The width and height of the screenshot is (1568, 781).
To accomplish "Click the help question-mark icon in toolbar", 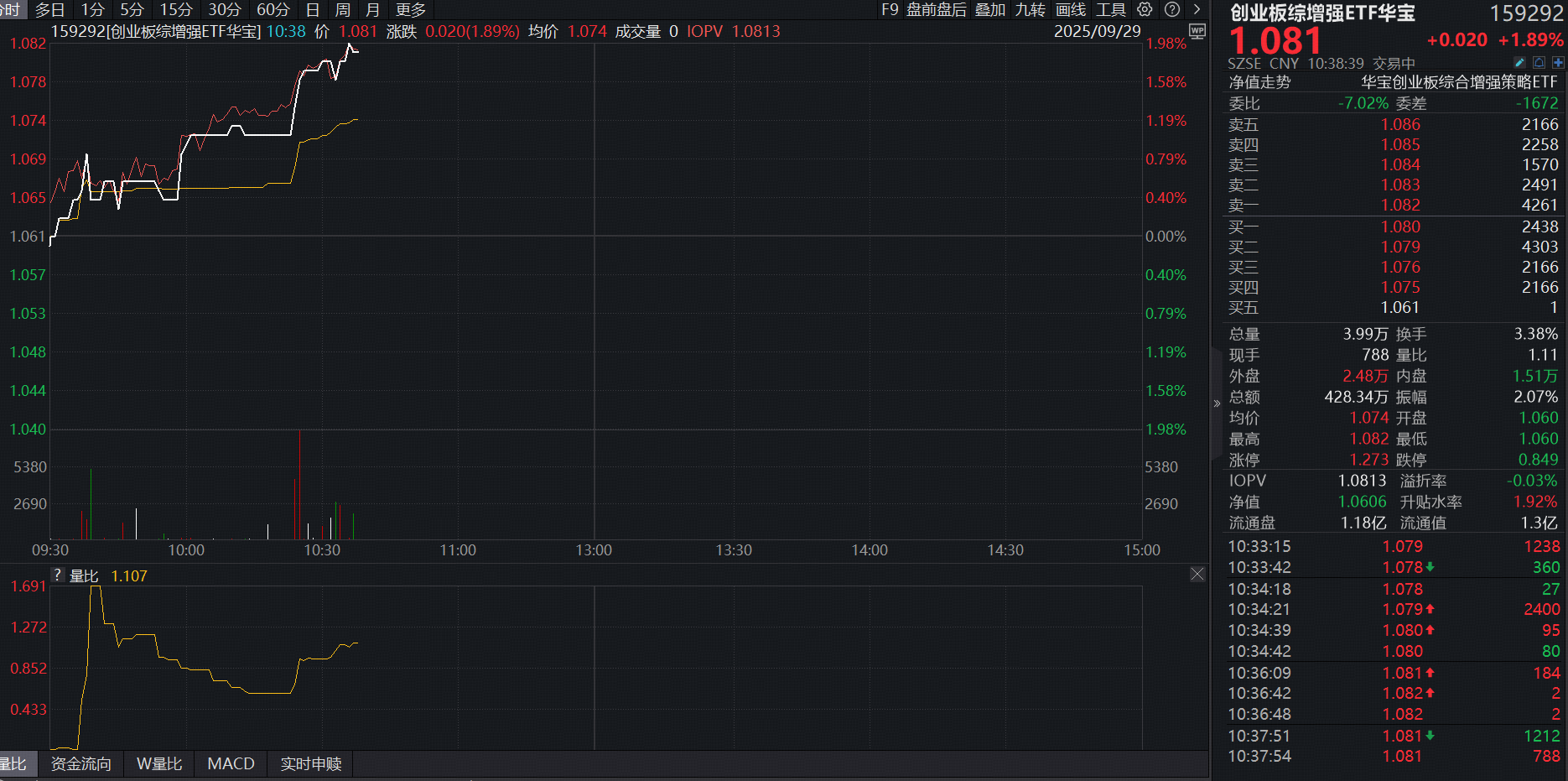I will [x=1171, y=10].
